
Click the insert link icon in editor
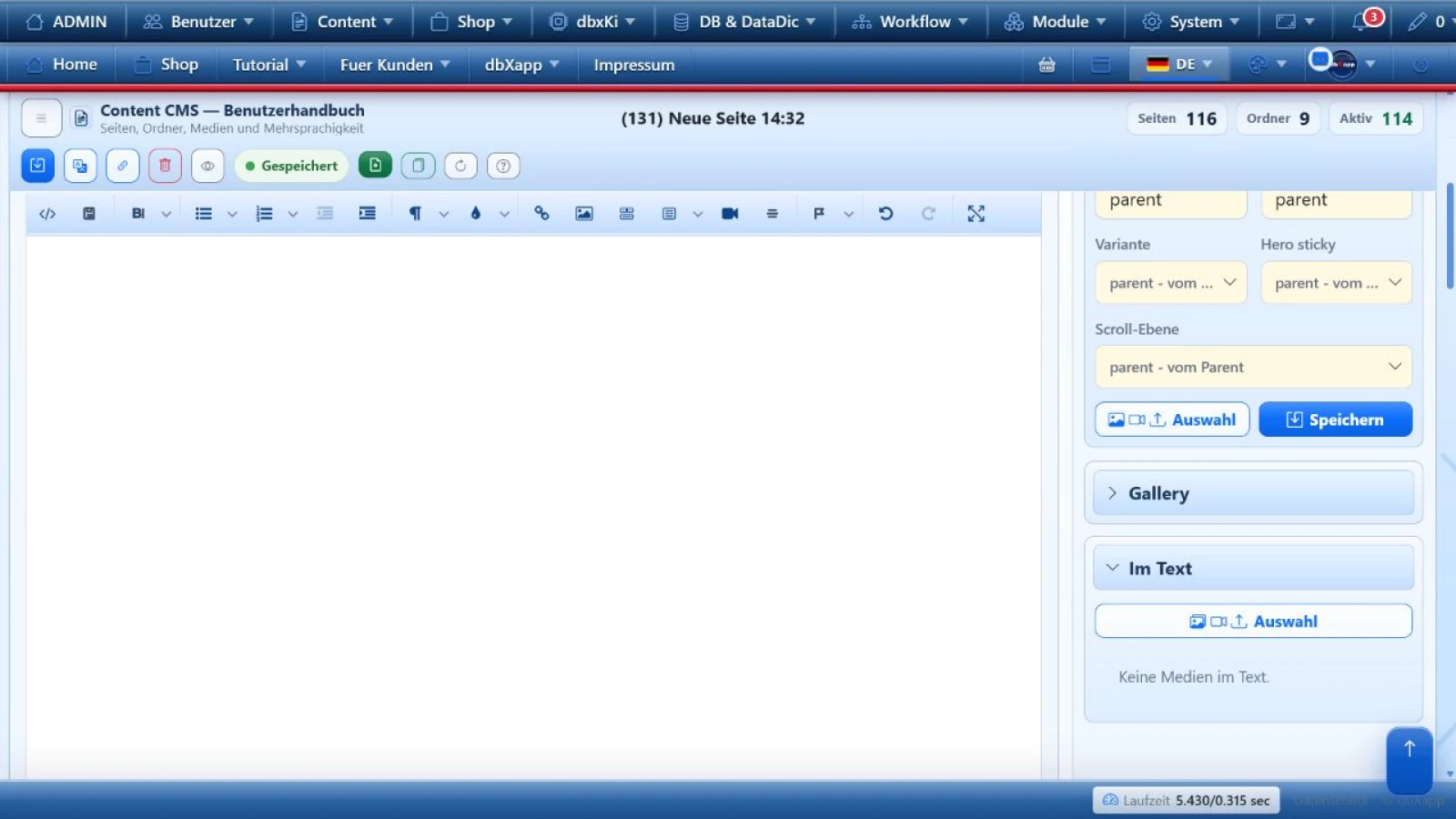pyautogui.click(x=541, y=214)
